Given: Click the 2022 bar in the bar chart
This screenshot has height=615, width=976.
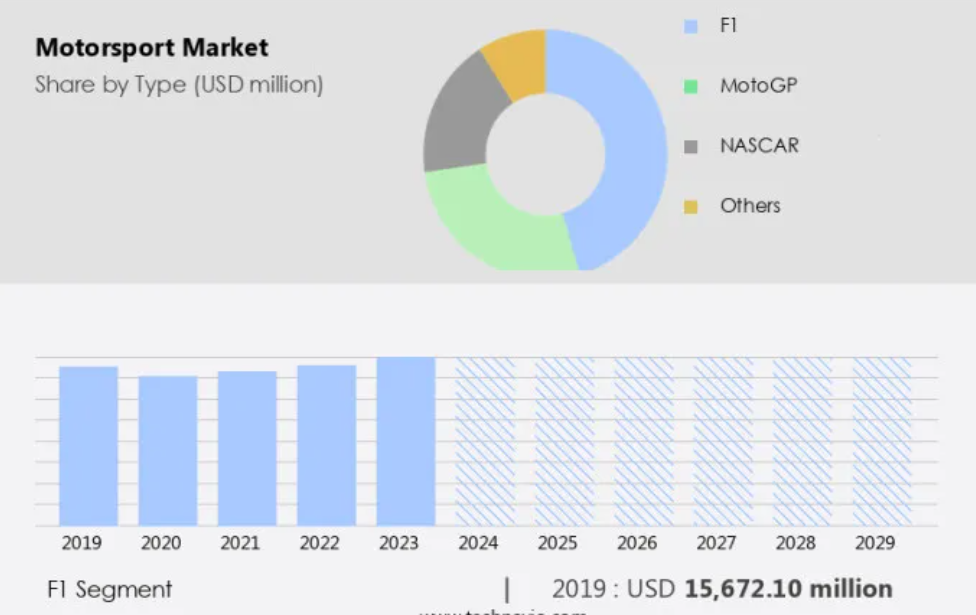Looking at the screenshot, I should coord(327,446).
